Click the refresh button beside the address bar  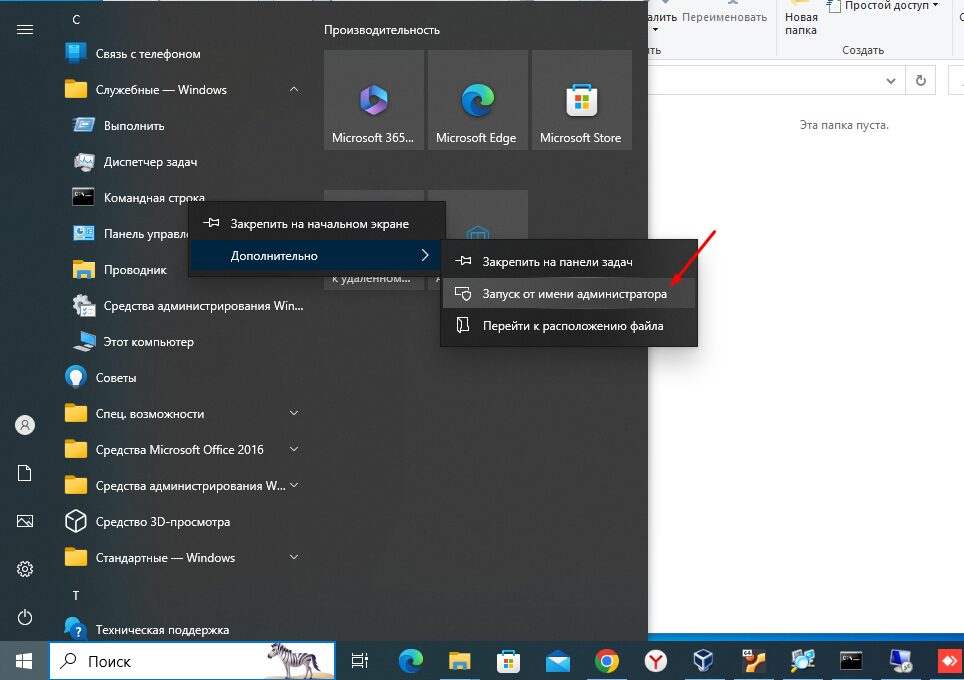pos(920,80)
